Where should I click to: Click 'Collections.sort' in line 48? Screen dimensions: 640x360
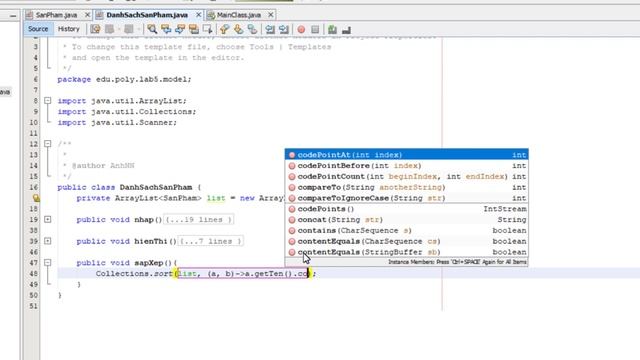[134, 273]
